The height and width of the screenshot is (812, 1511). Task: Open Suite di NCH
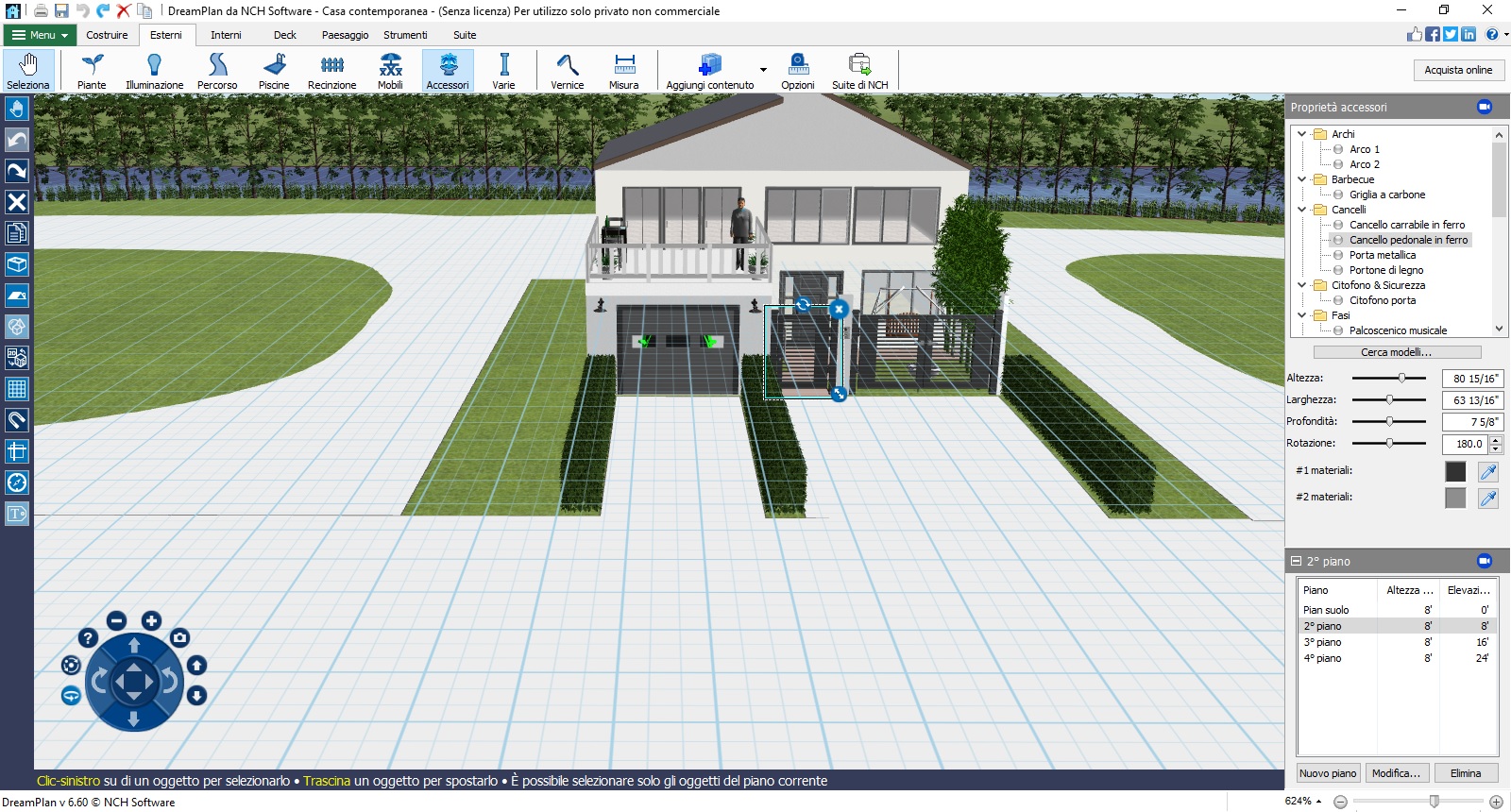(859, 71)
